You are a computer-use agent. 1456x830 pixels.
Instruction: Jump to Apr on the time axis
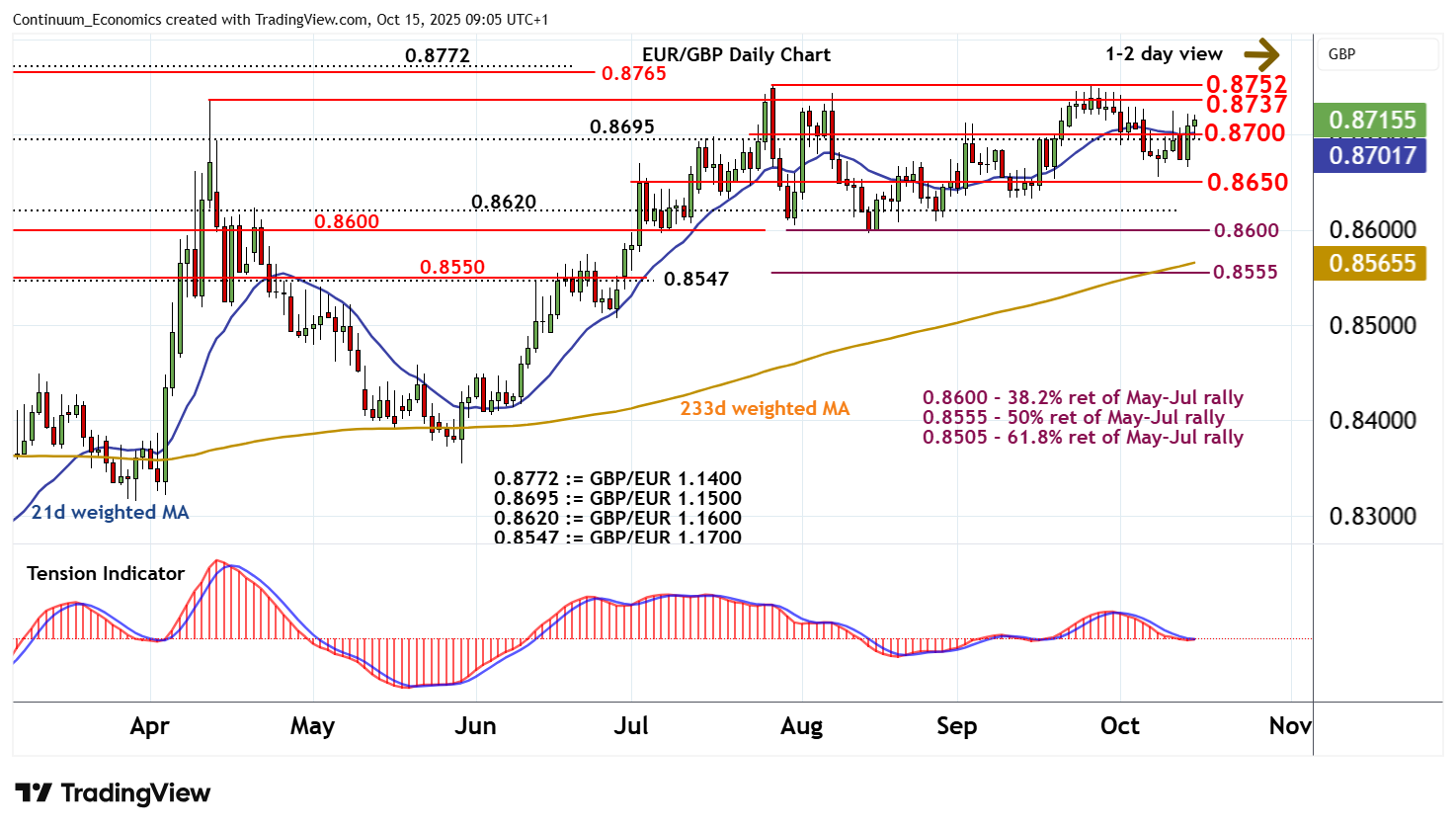pyautogui.click(x=149, y=726)
